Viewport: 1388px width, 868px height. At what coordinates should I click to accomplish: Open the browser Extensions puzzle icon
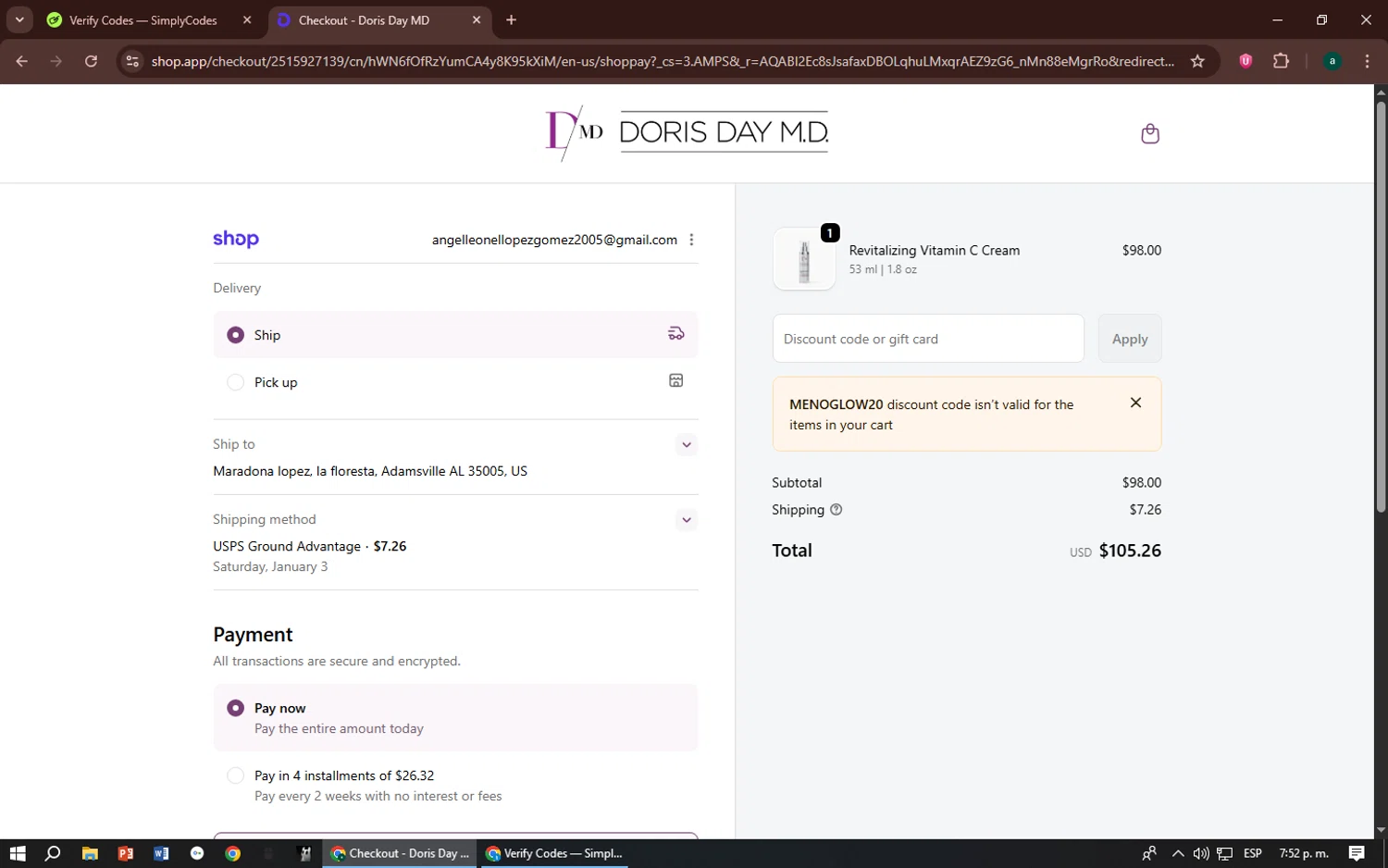[x=1281, y=61]
